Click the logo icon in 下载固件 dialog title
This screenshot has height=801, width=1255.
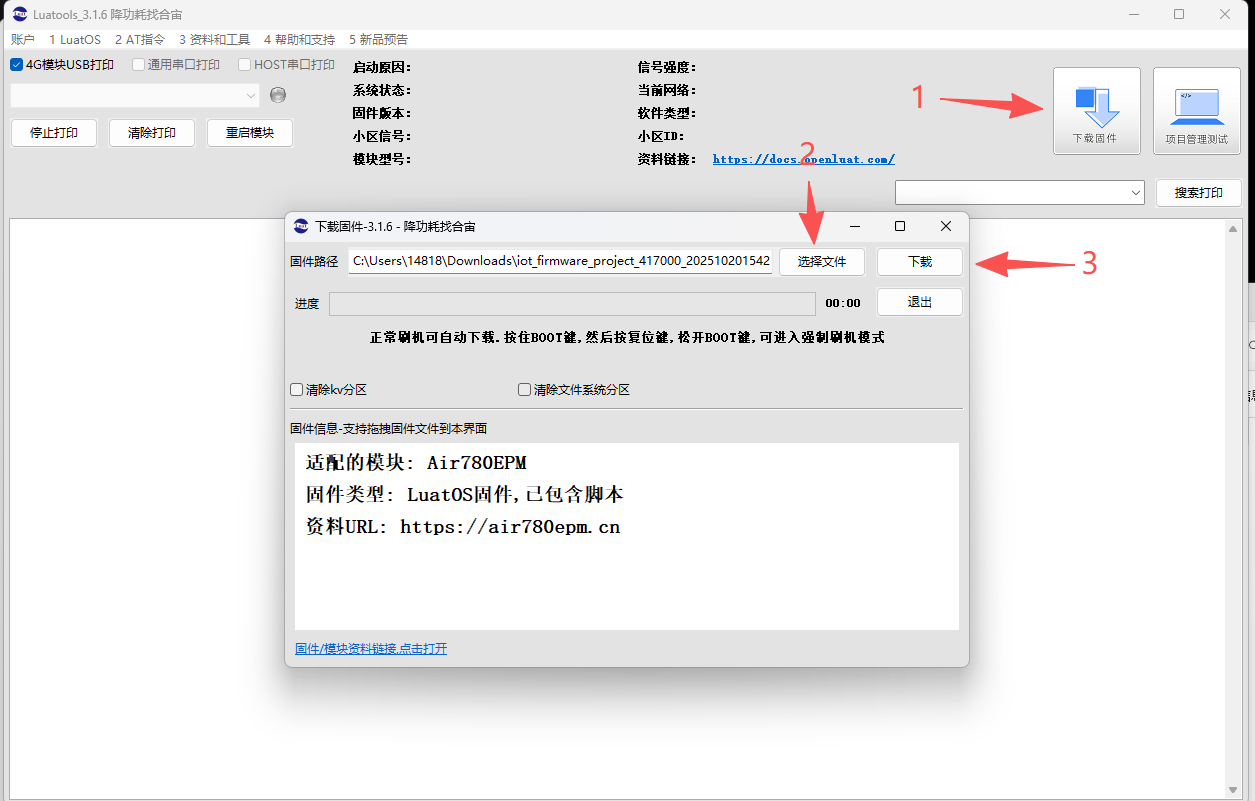[x=301, y=226]
